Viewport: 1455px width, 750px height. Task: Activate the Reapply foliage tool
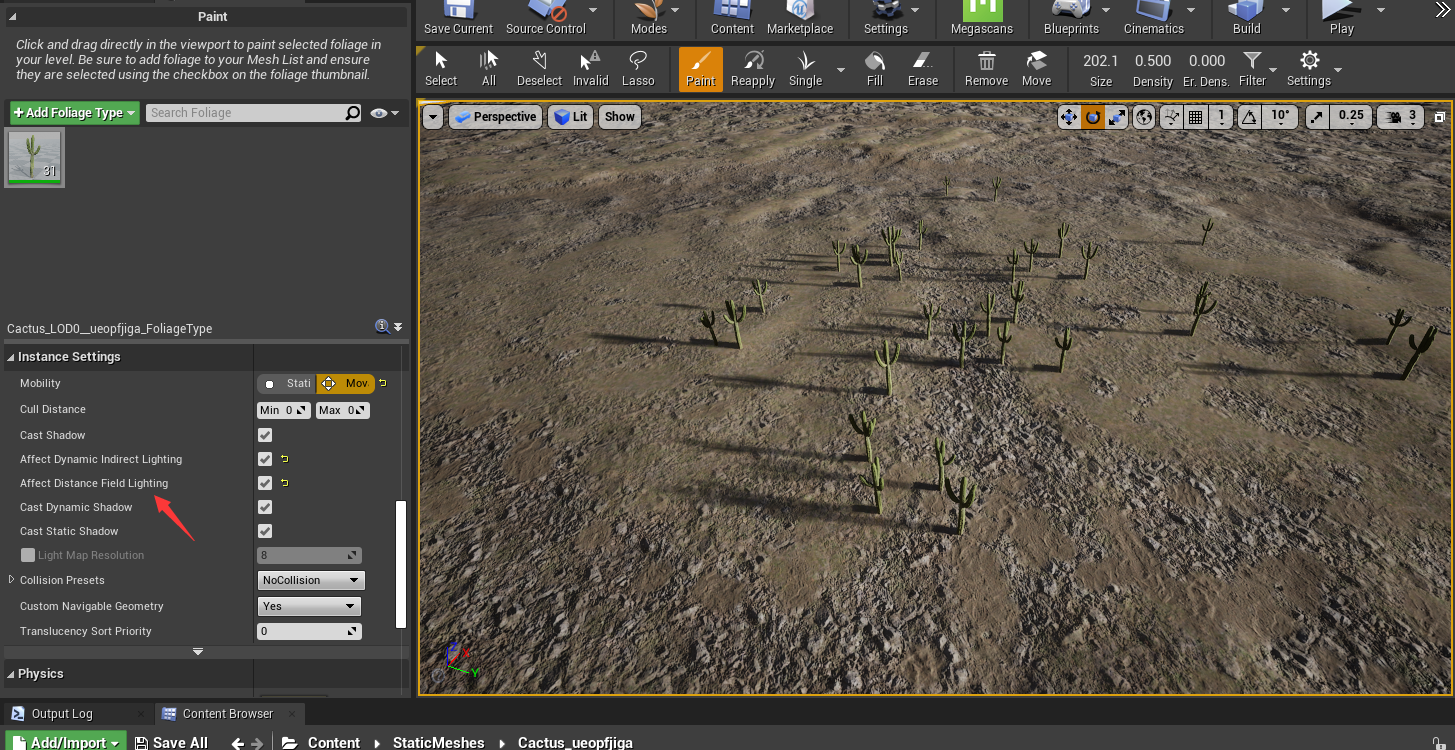(752, 68)
